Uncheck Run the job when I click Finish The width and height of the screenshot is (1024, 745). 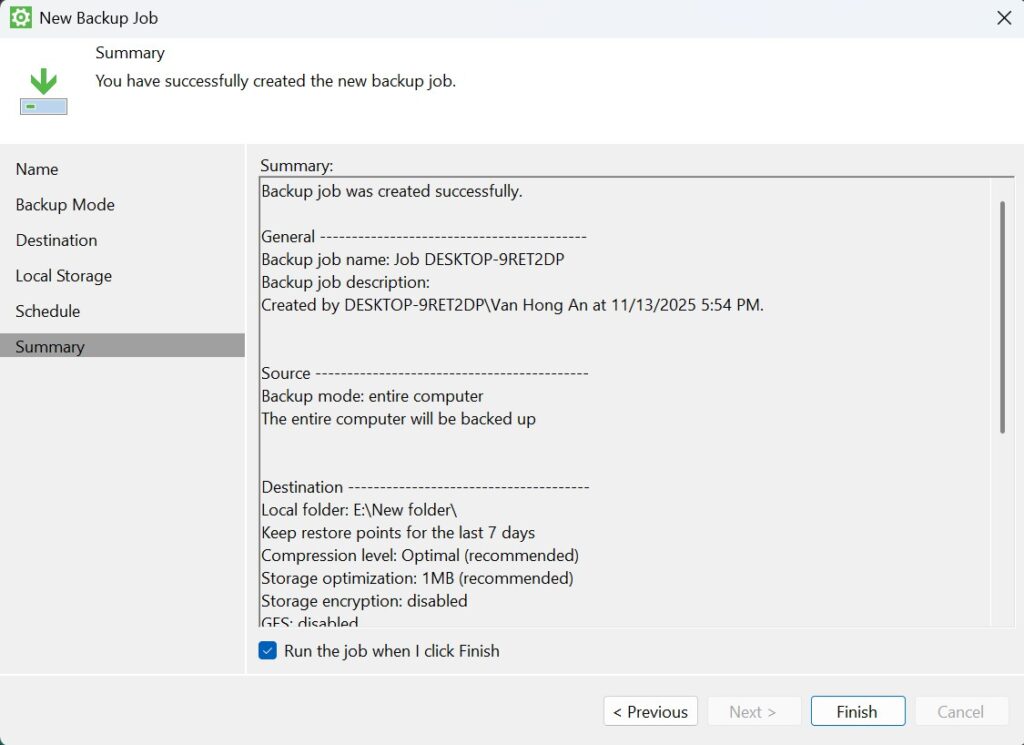tap(268, 651)
